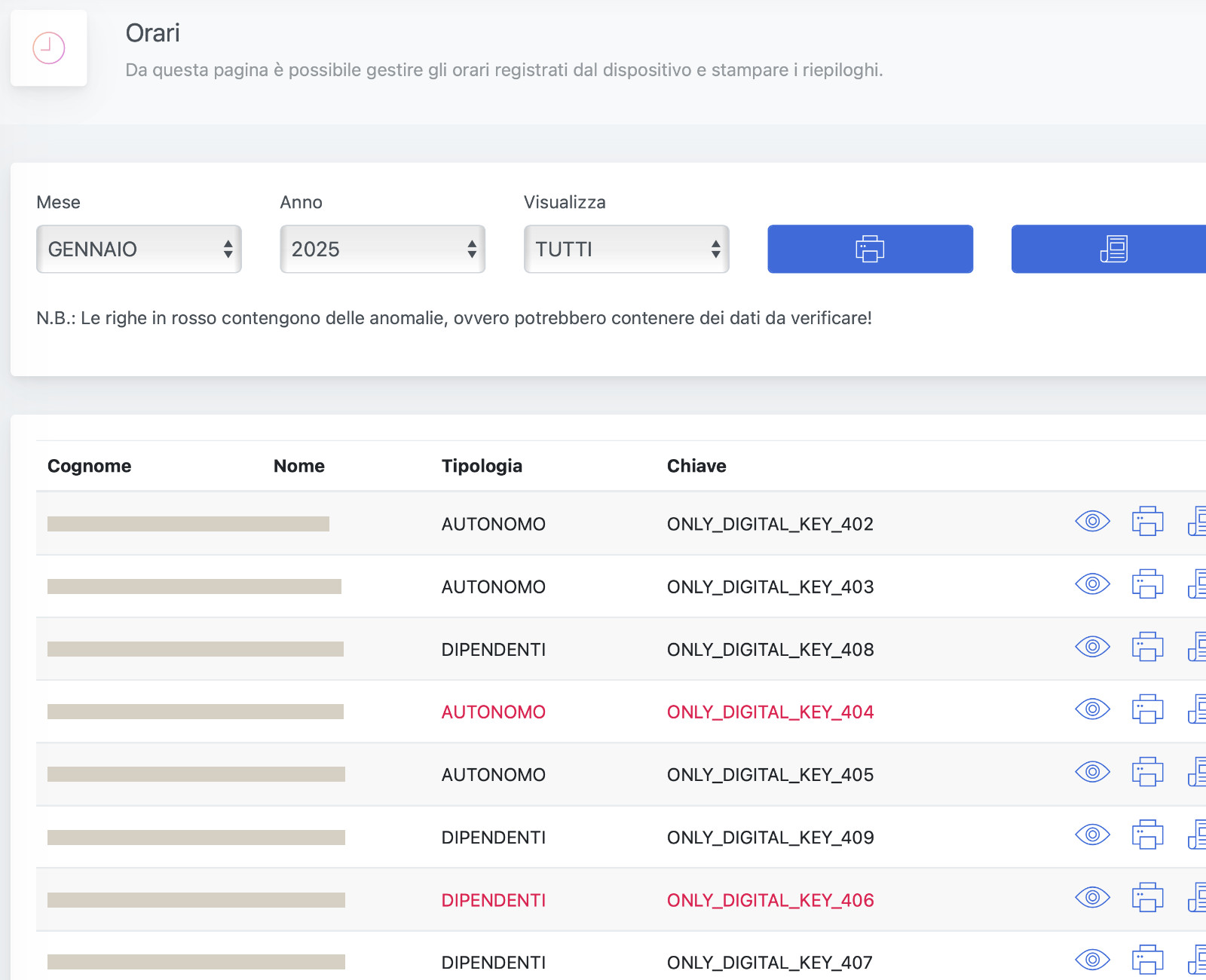
Task: Click the Chiave column header
Action: [x=696, y=466]
